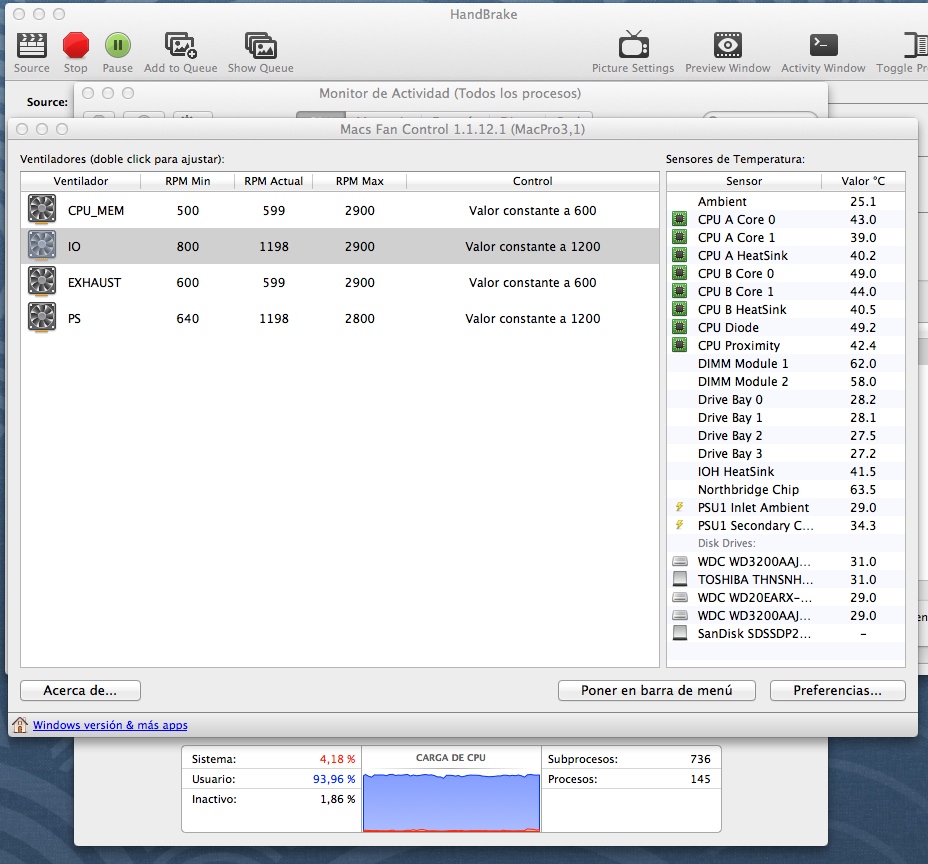The image size is (928, 864).
Task: Select Valor constante a 600 for CPU_MEM
Action: [533, 211]
